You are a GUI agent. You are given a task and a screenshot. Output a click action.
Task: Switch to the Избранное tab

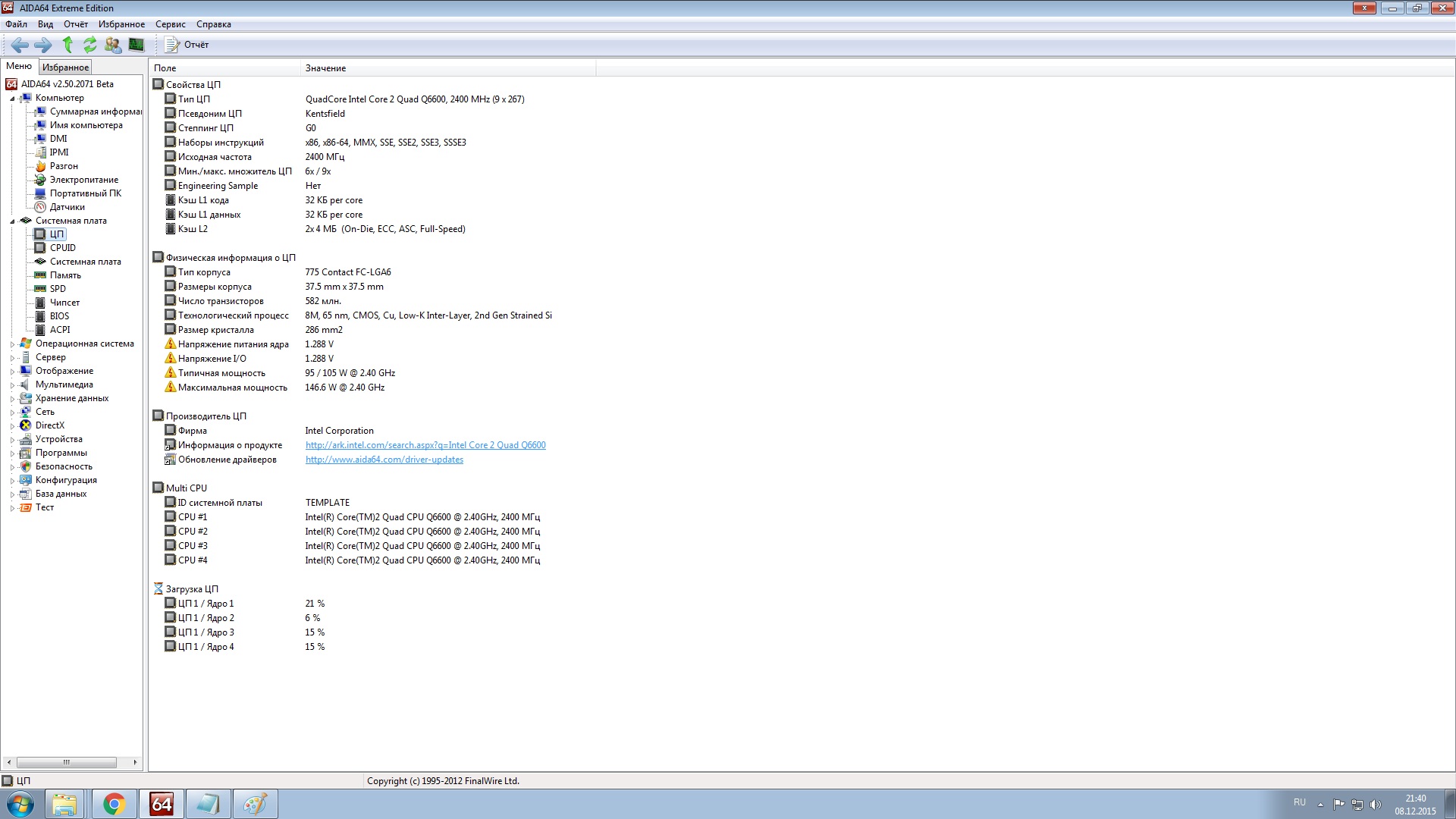pyautogui.click(x=65, y=67)
